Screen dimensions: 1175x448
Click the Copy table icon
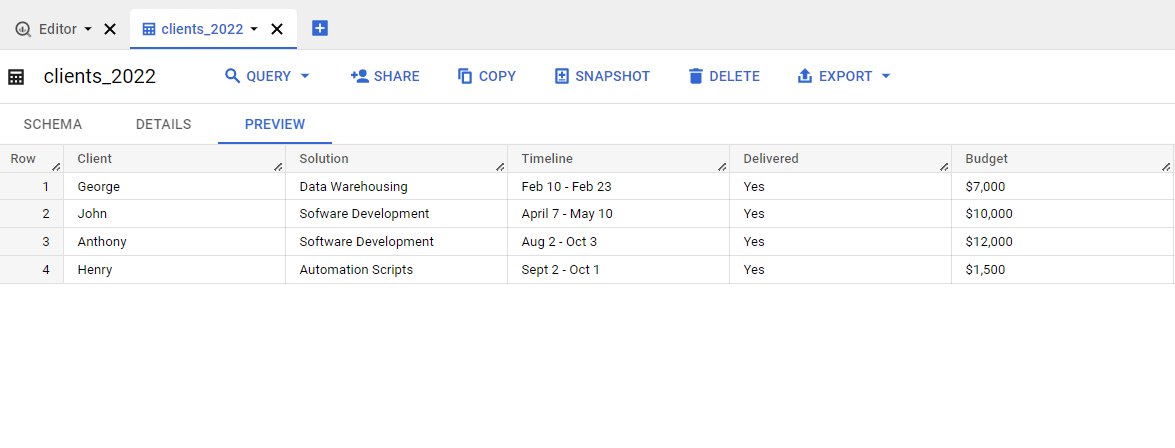[x=465, y=76]
